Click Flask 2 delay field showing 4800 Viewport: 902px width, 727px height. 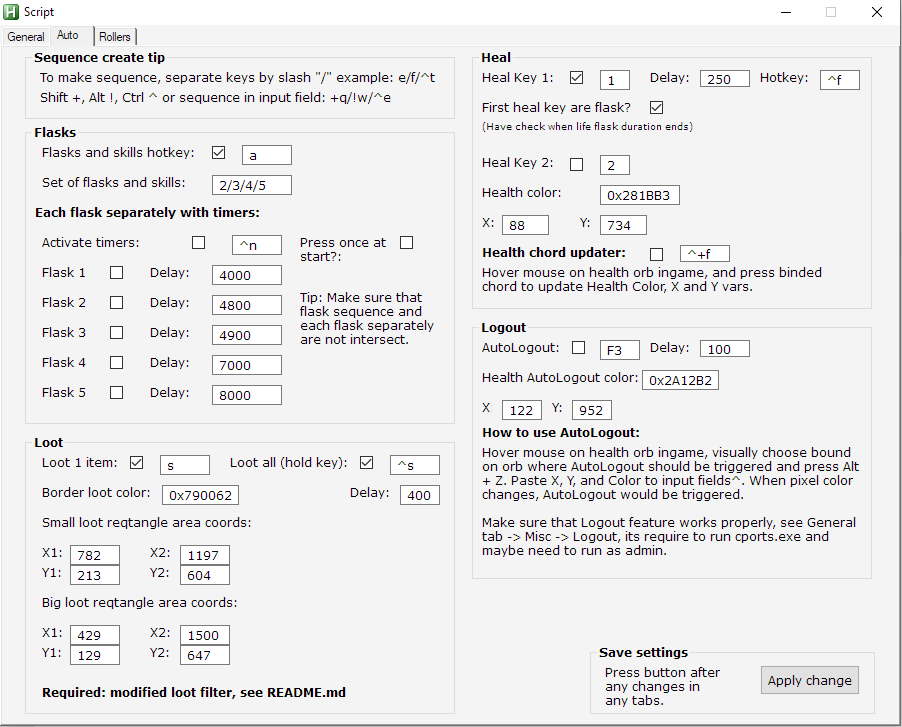[247, 305]
